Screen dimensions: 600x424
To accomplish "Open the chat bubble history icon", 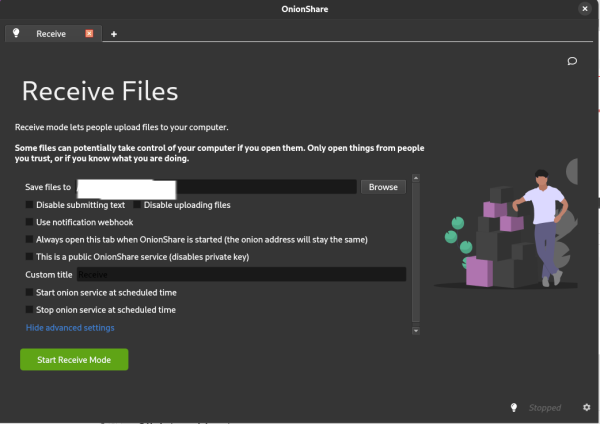I will click(572, 61).
